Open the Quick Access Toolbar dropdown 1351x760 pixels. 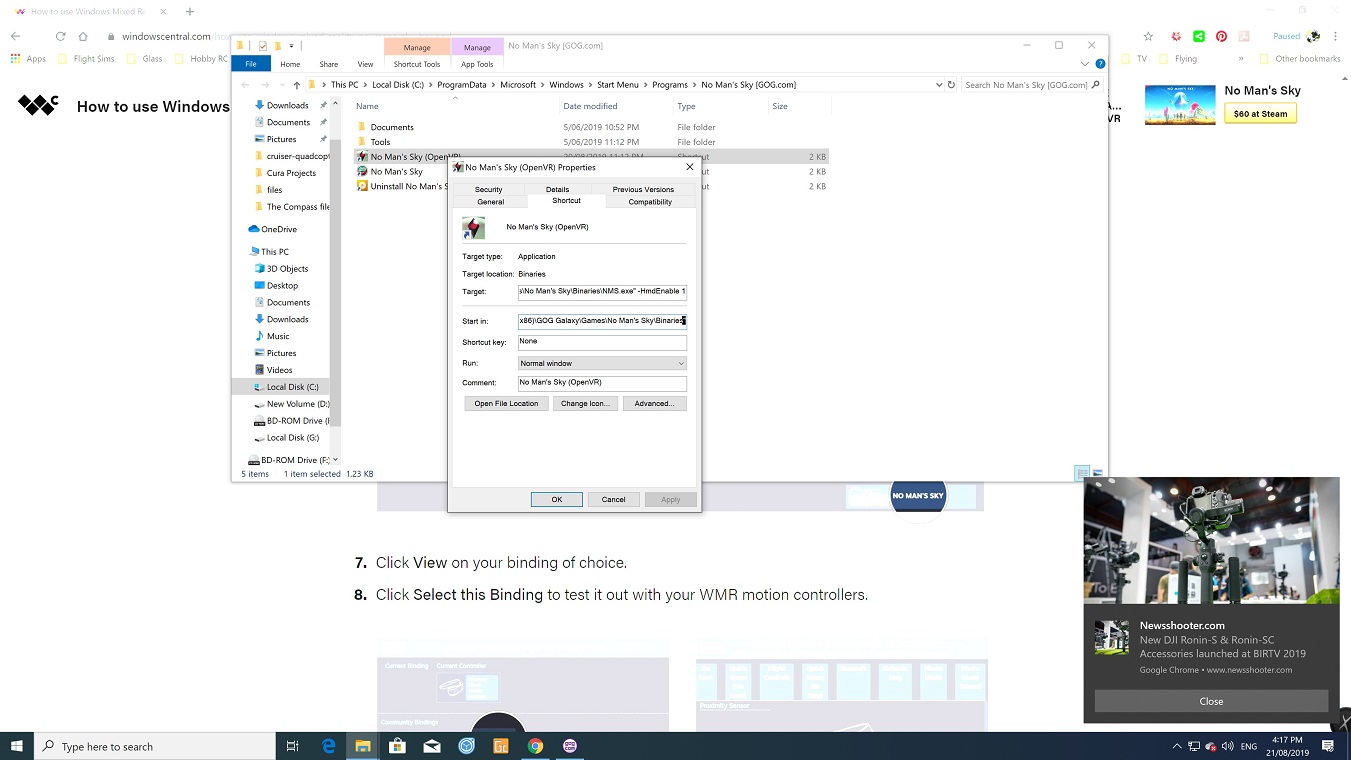pos(291,45)
